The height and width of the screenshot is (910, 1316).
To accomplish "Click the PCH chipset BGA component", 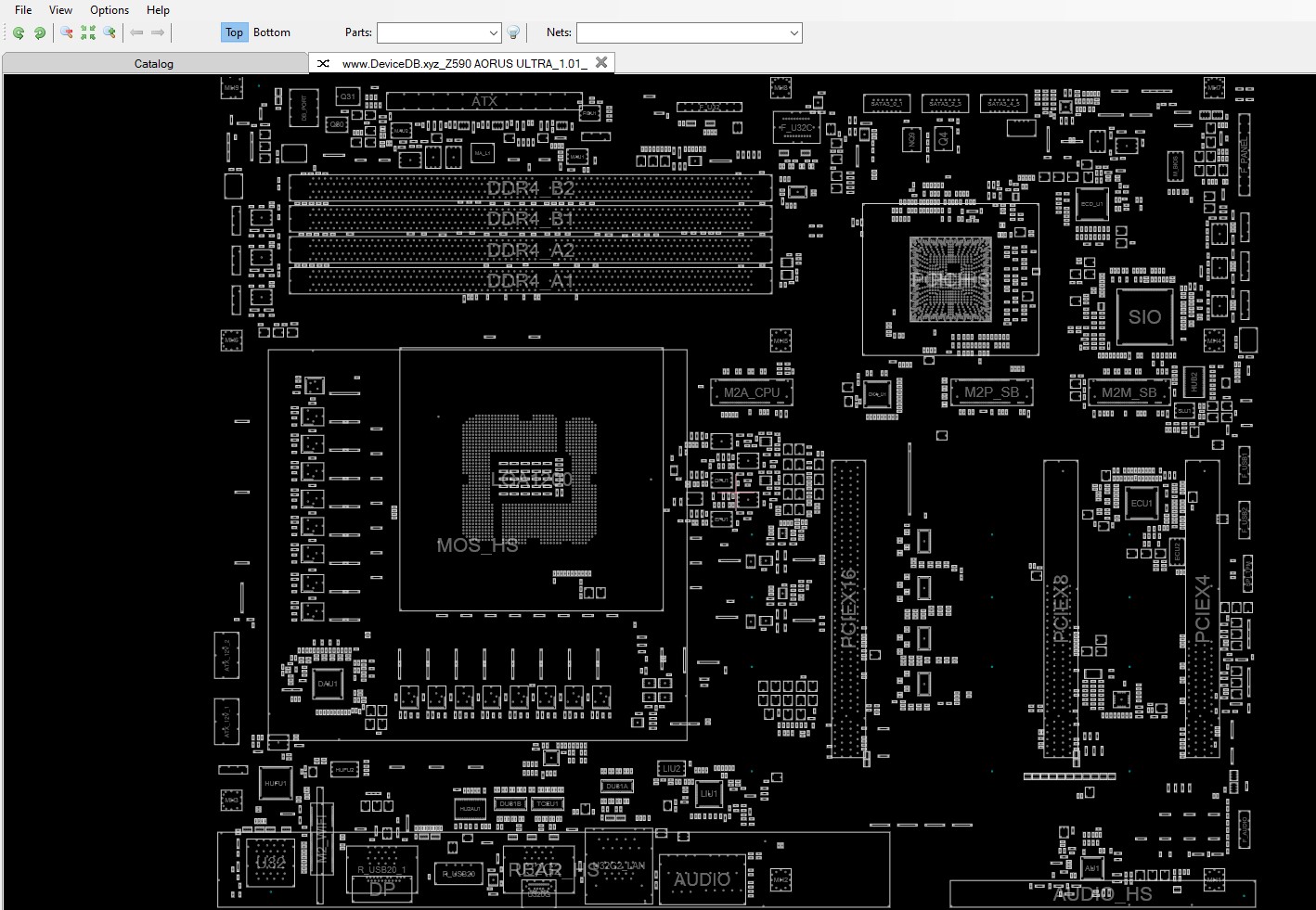I will pos(949,279).
